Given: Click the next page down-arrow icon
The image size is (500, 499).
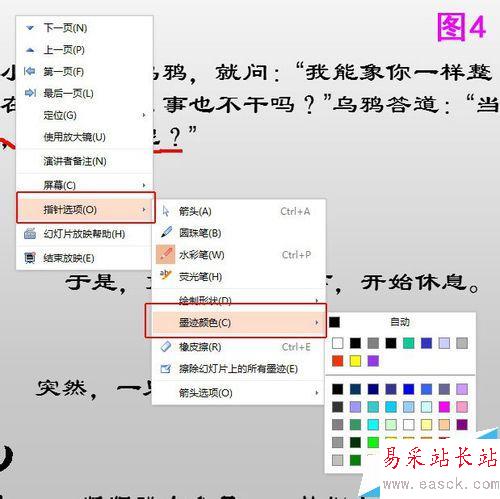Looking at the screenshot, I should (30, 28).
